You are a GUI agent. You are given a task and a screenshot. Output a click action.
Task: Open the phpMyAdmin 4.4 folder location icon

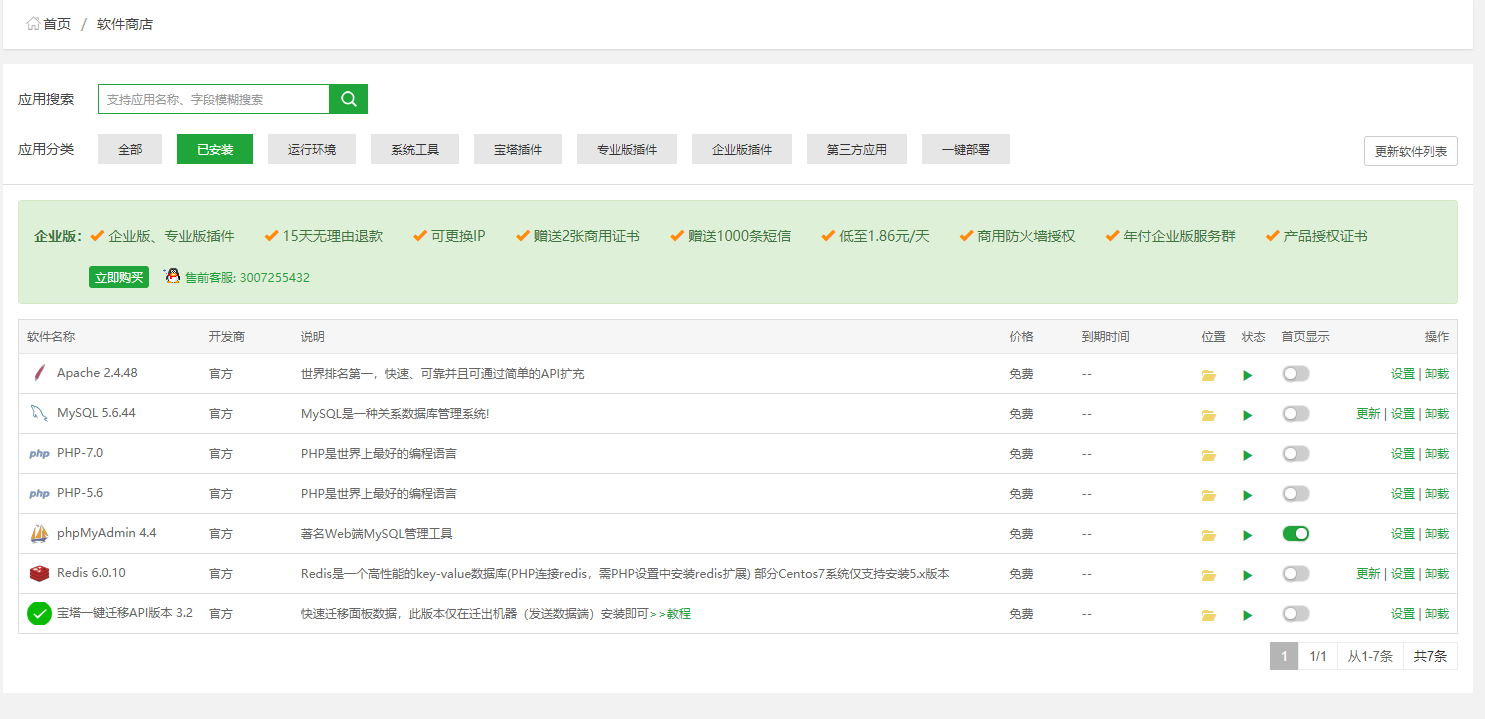(x=1209, y=535)
